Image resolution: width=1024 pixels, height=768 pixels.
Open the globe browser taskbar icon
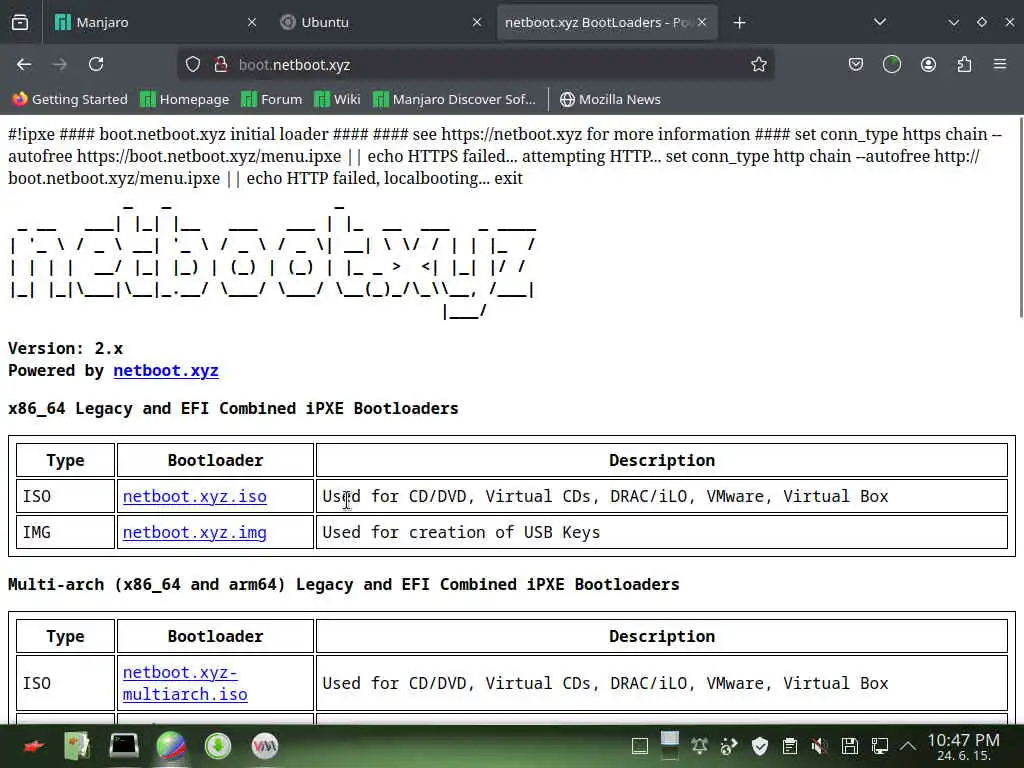171,746
